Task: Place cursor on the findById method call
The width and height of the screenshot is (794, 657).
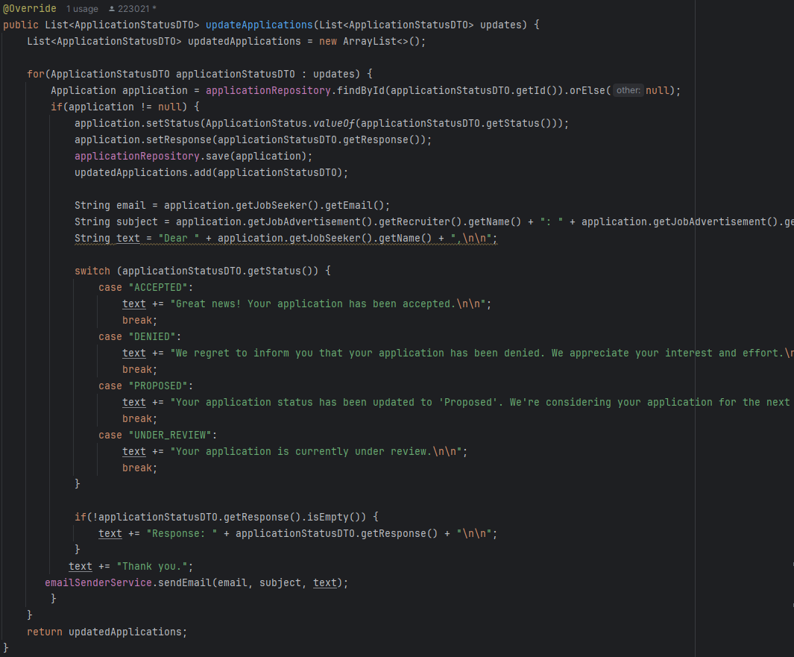Action: [x=359, y=91]
